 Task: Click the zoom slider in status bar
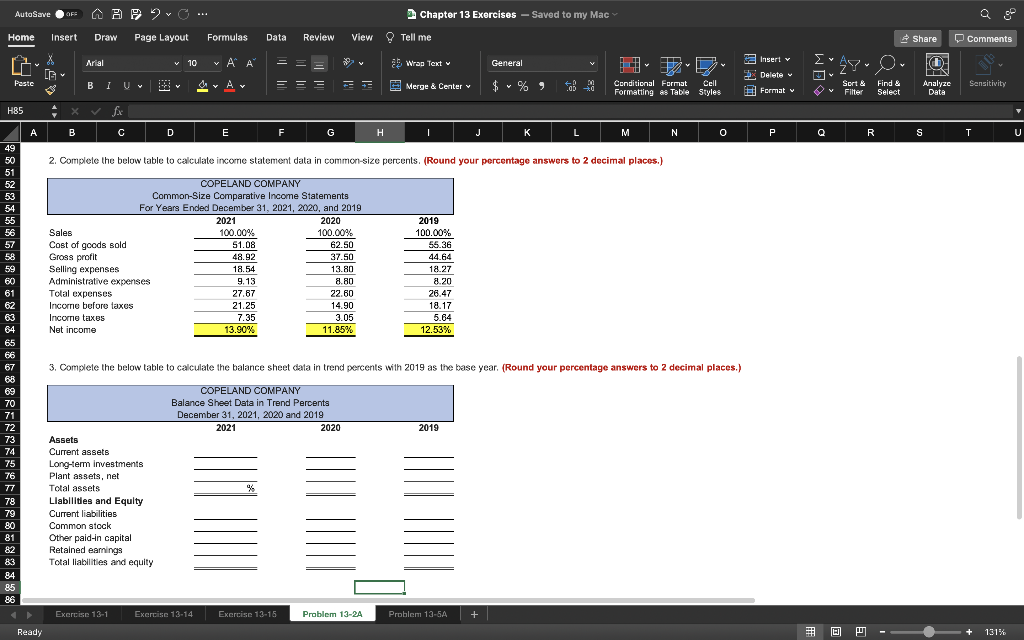point(929,631)
